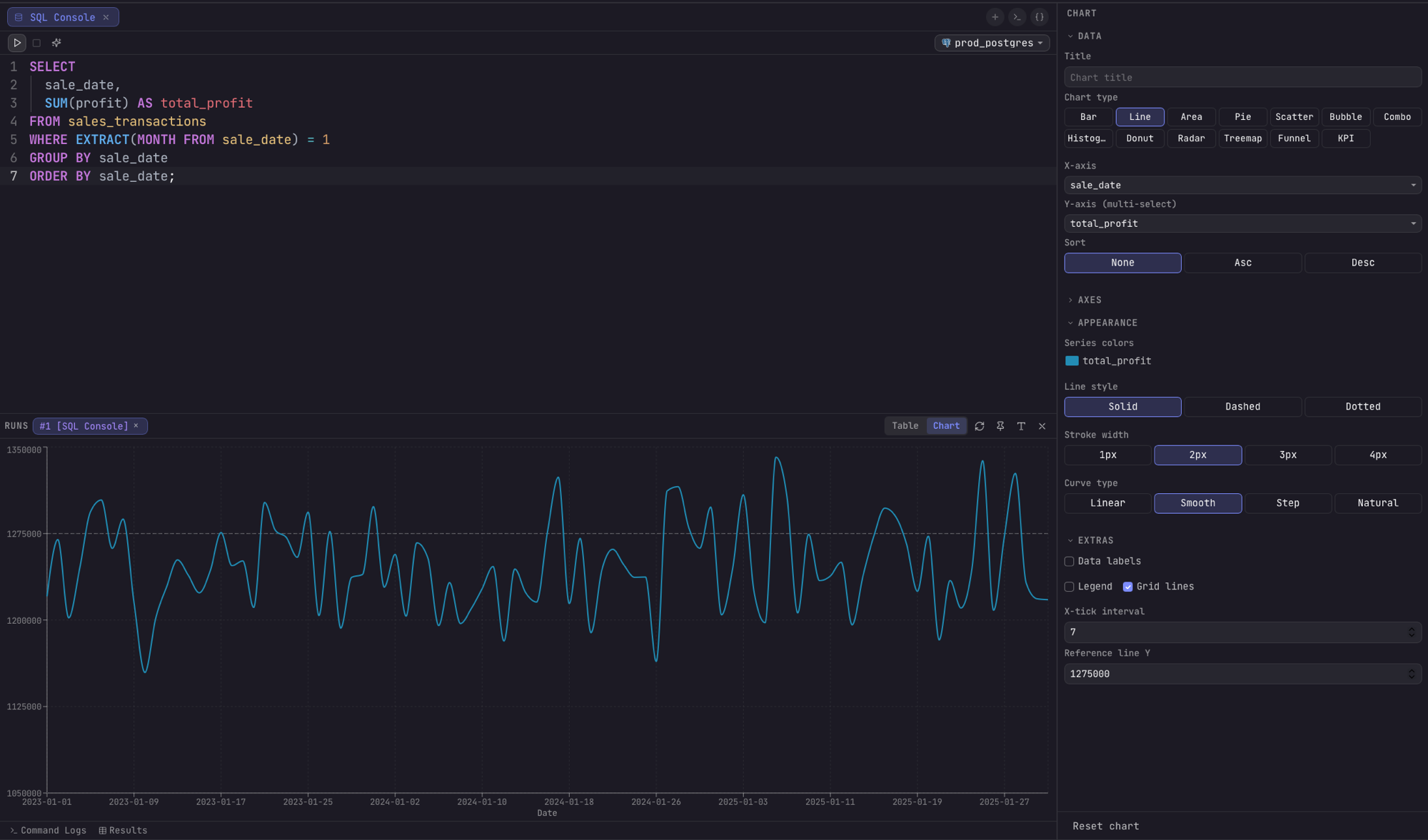
Task: Click the text format T icon
Action: pos(1021,426)
